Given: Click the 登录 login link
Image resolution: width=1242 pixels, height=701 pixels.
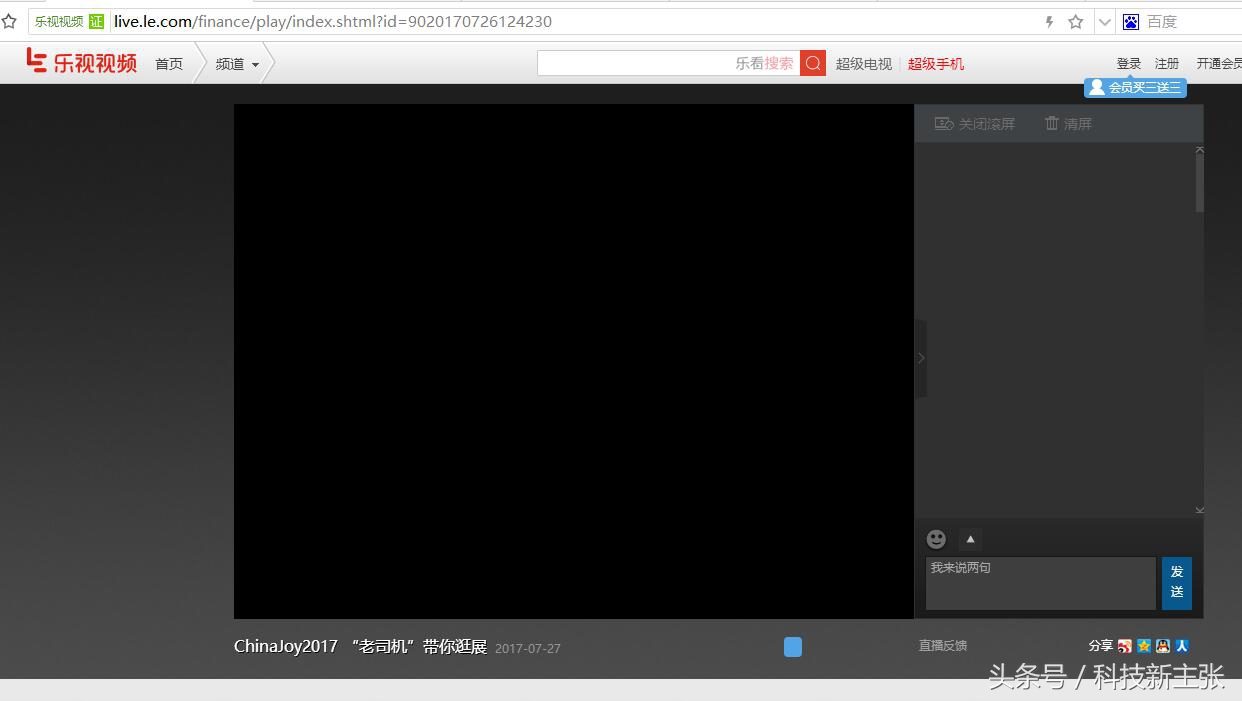Looking at the screenshot, I should (1128, 62).
